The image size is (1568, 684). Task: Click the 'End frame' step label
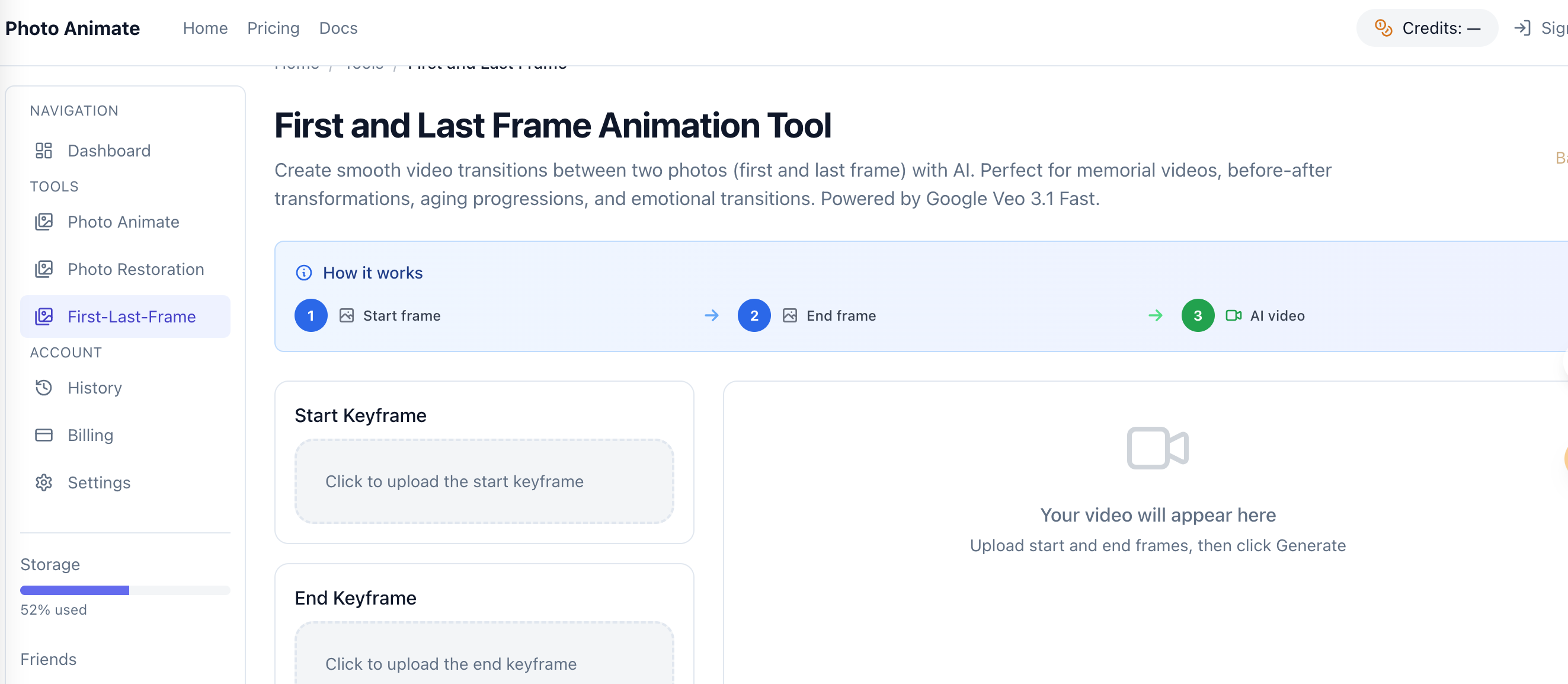(841, 315)
